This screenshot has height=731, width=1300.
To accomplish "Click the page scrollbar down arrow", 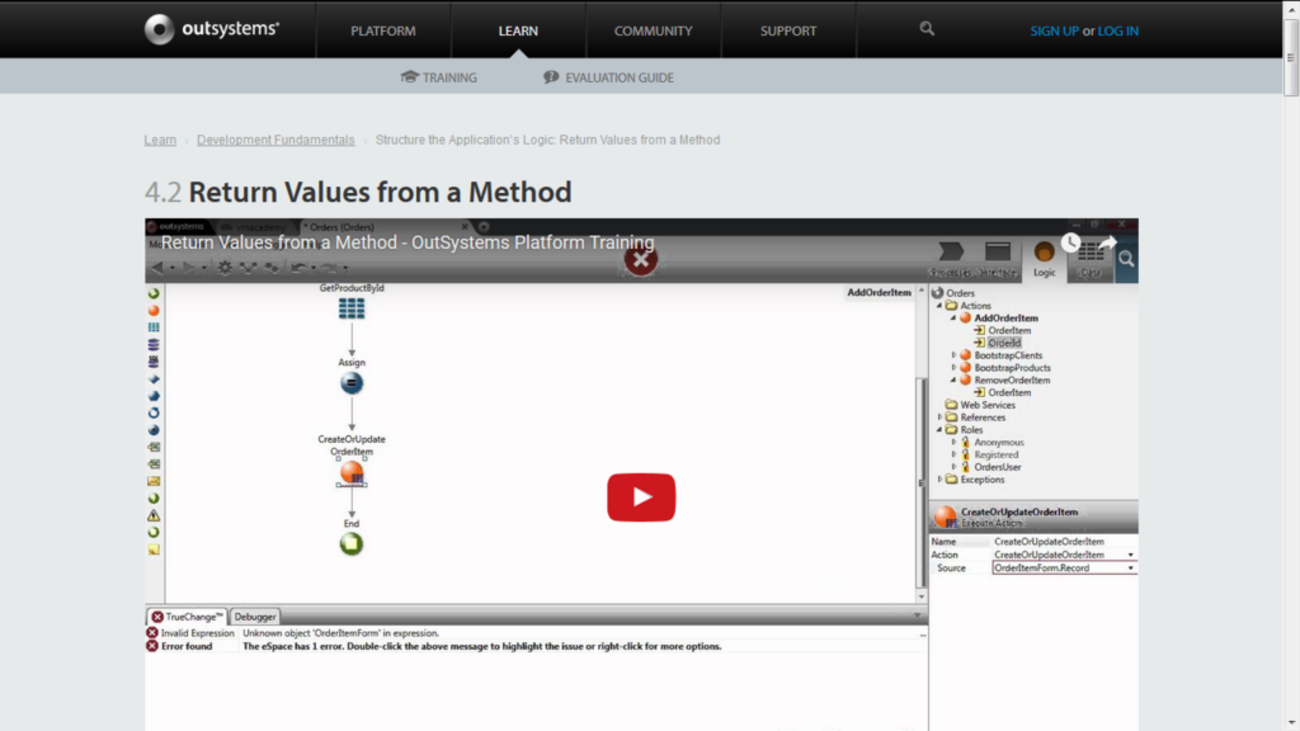I will point(1291,722).
